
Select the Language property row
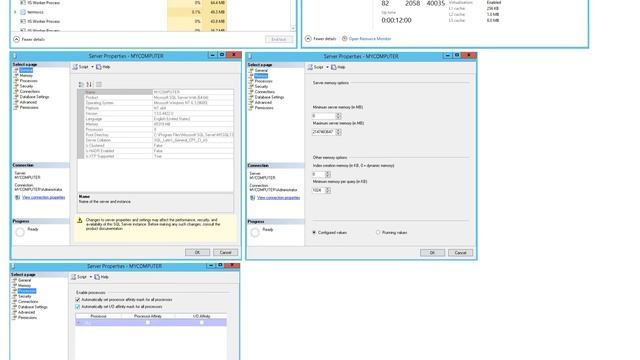159,119
